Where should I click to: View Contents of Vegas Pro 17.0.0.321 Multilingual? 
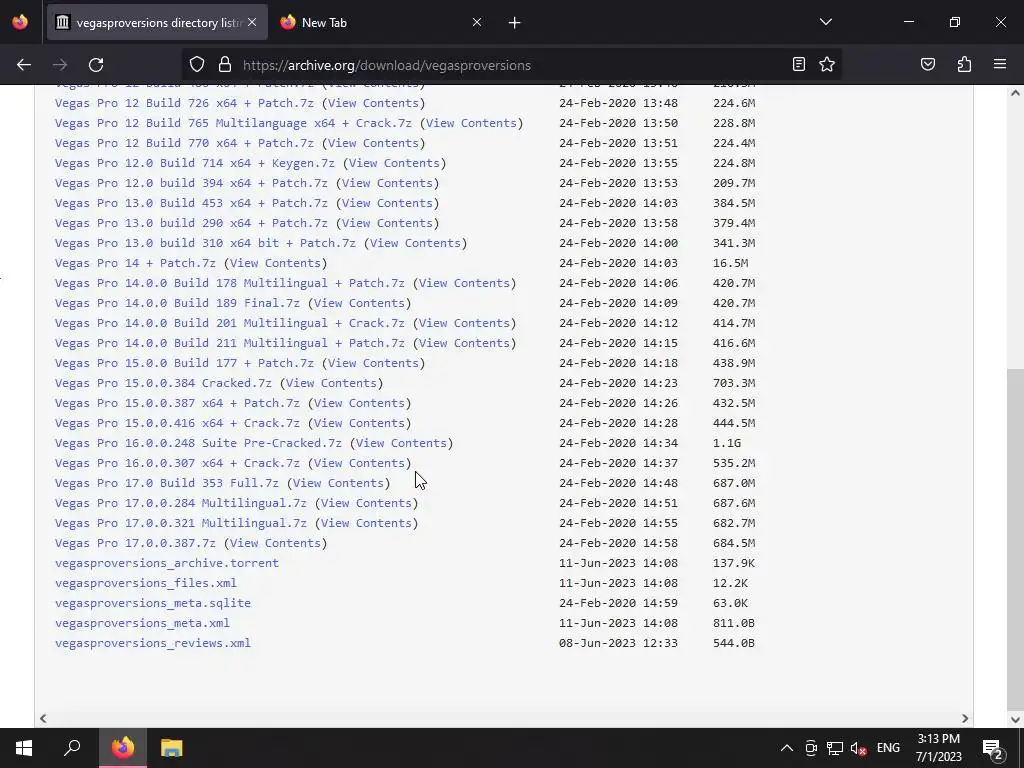366,523
